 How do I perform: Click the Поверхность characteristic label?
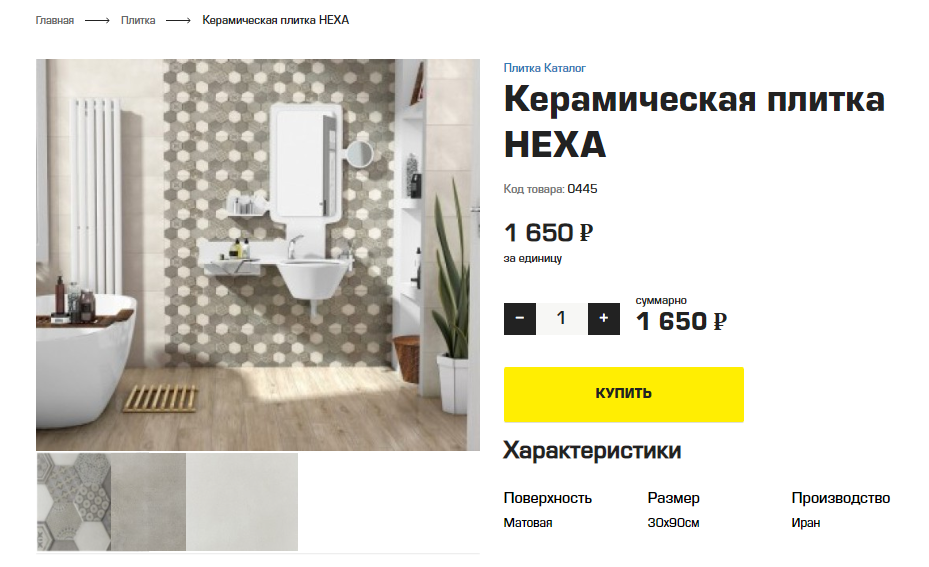[547, 498]
